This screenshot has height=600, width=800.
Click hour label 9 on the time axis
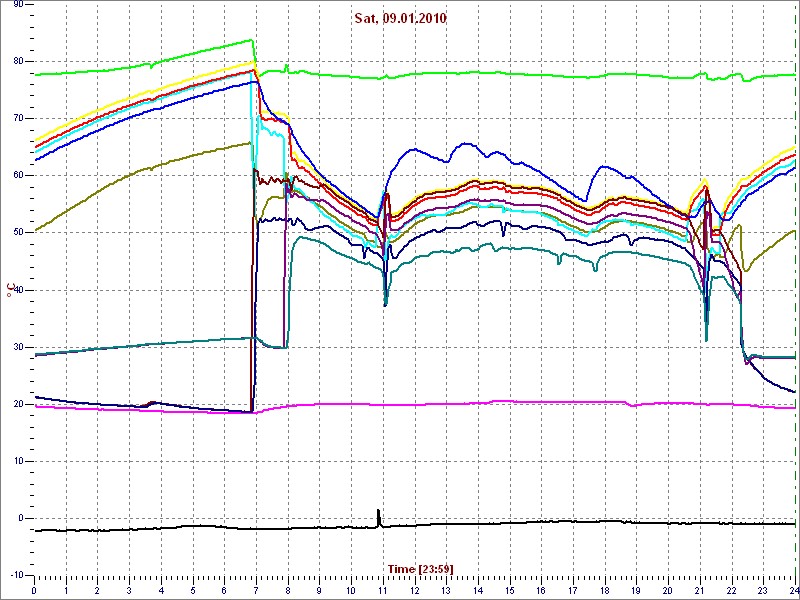(x=319, y=591)
